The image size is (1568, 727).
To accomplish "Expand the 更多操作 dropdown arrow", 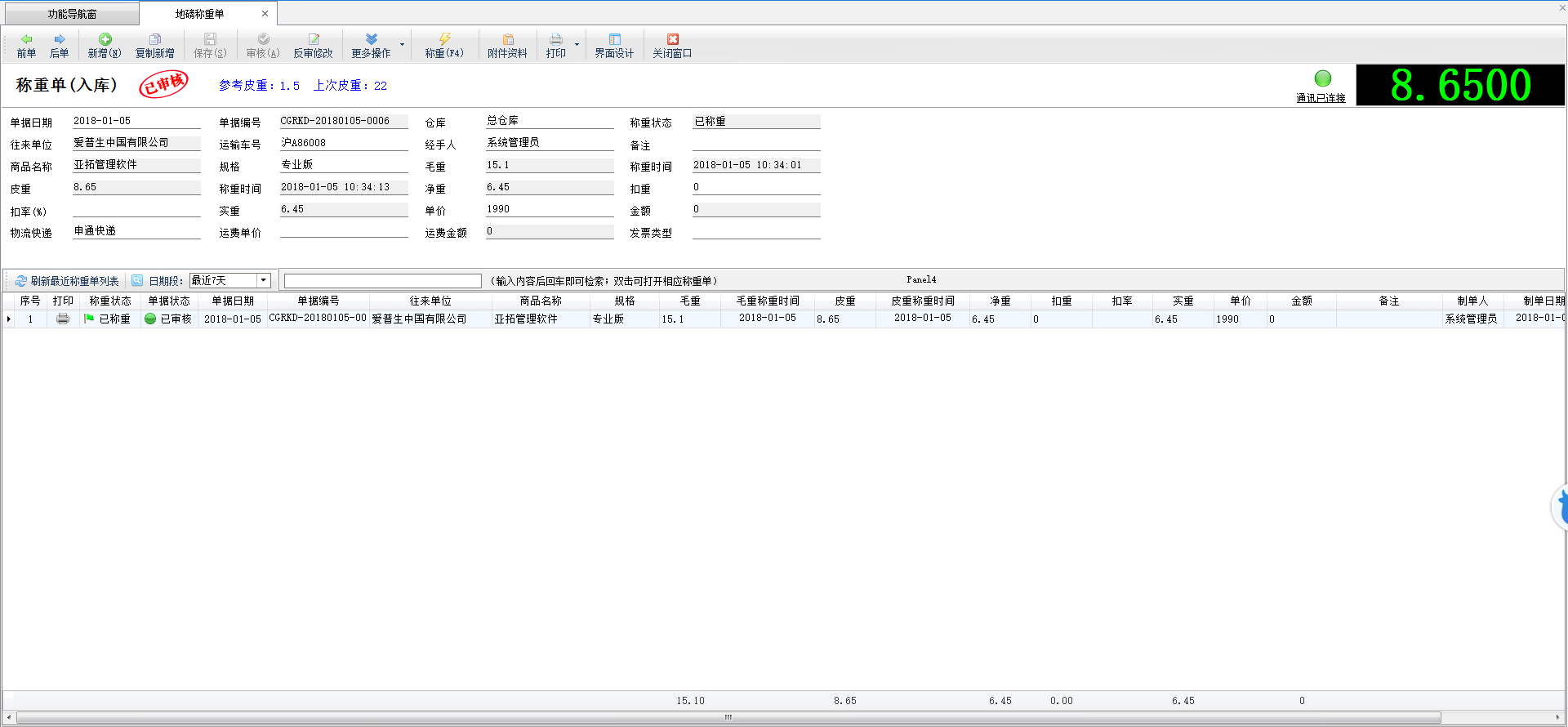I will click(402, 45).
